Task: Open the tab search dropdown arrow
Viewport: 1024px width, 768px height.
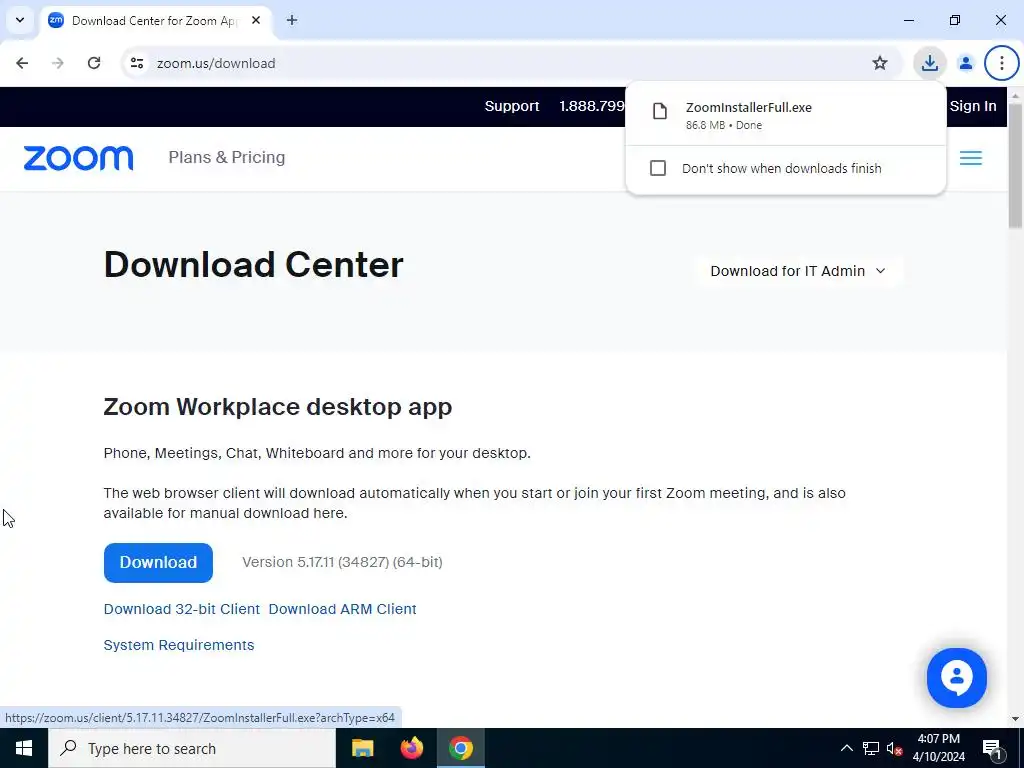Action: click(x=20, y=20)
